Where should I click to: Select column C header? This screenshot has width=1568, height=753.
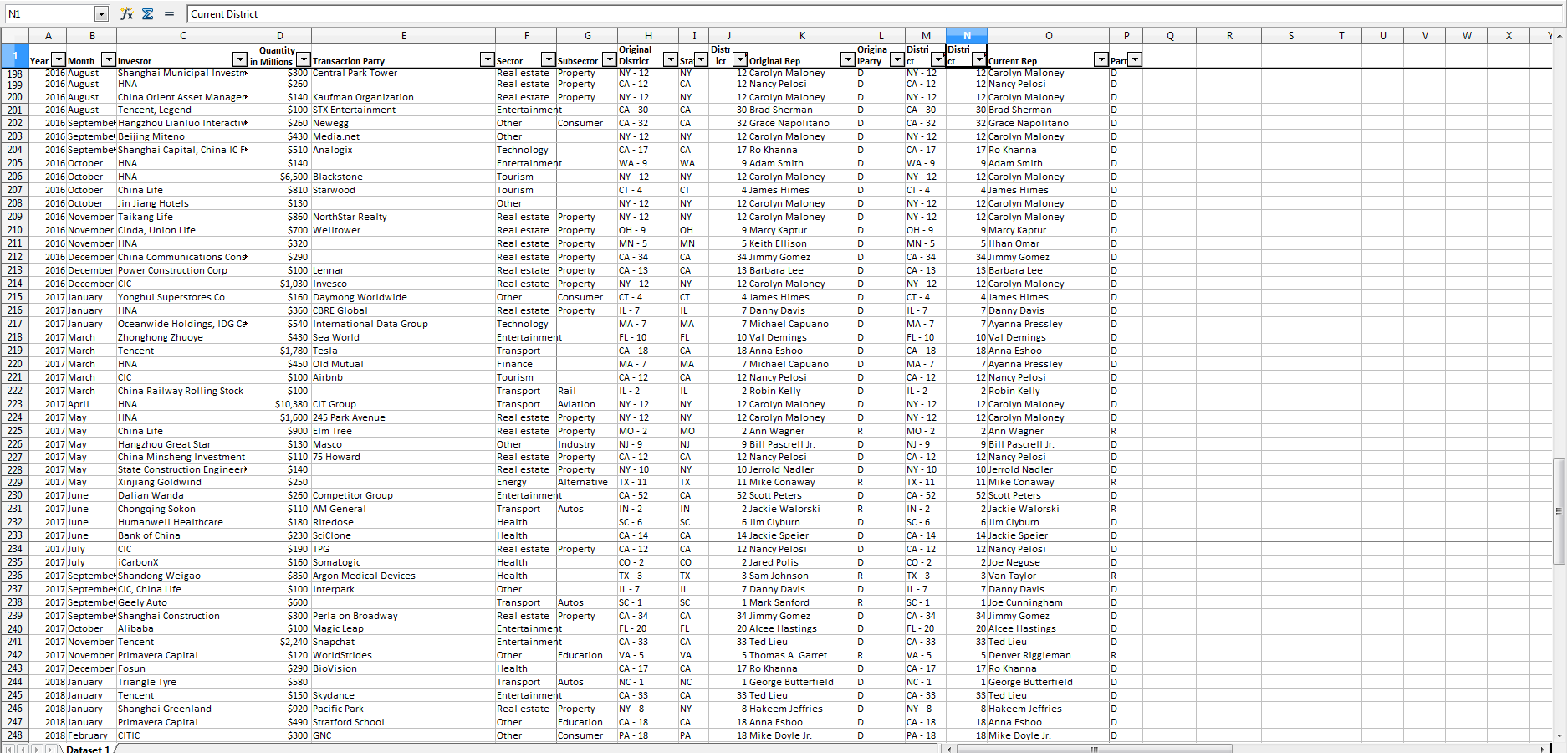coord(182,35)
